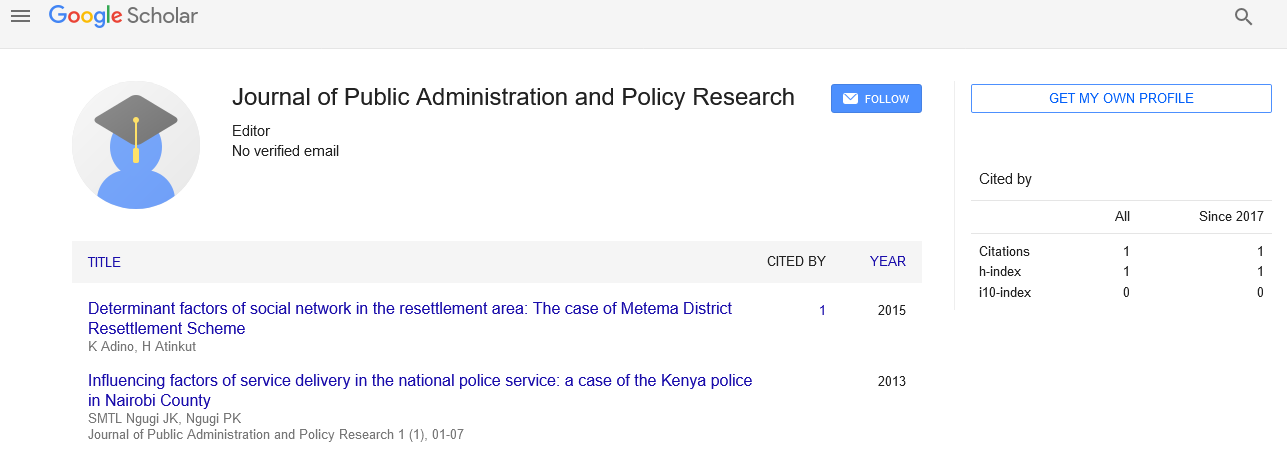This screenshot has height=463, width=1287.
Task: Sort articles by Title column
Action: 104,262
